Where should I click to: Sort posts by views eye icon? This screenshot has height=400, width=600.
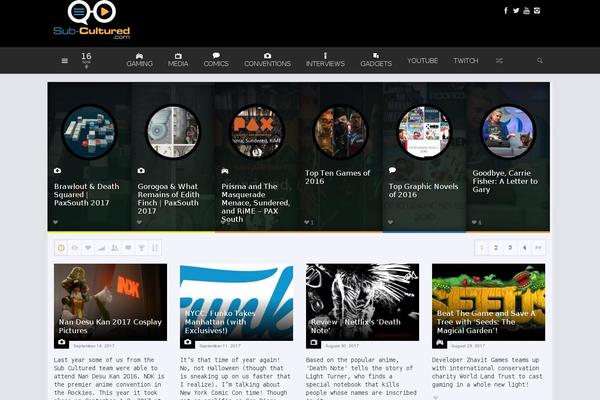pyautogui.click(x=75, y=248)
